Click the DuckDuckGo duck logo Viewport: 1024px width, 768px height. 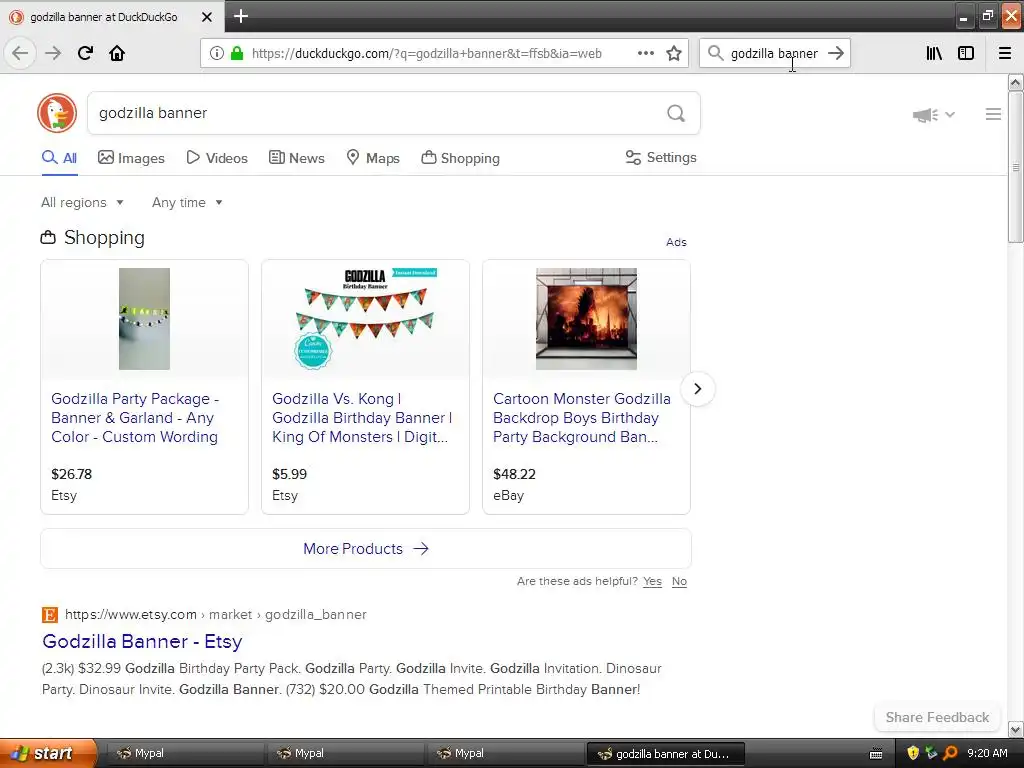coord(57,113)
